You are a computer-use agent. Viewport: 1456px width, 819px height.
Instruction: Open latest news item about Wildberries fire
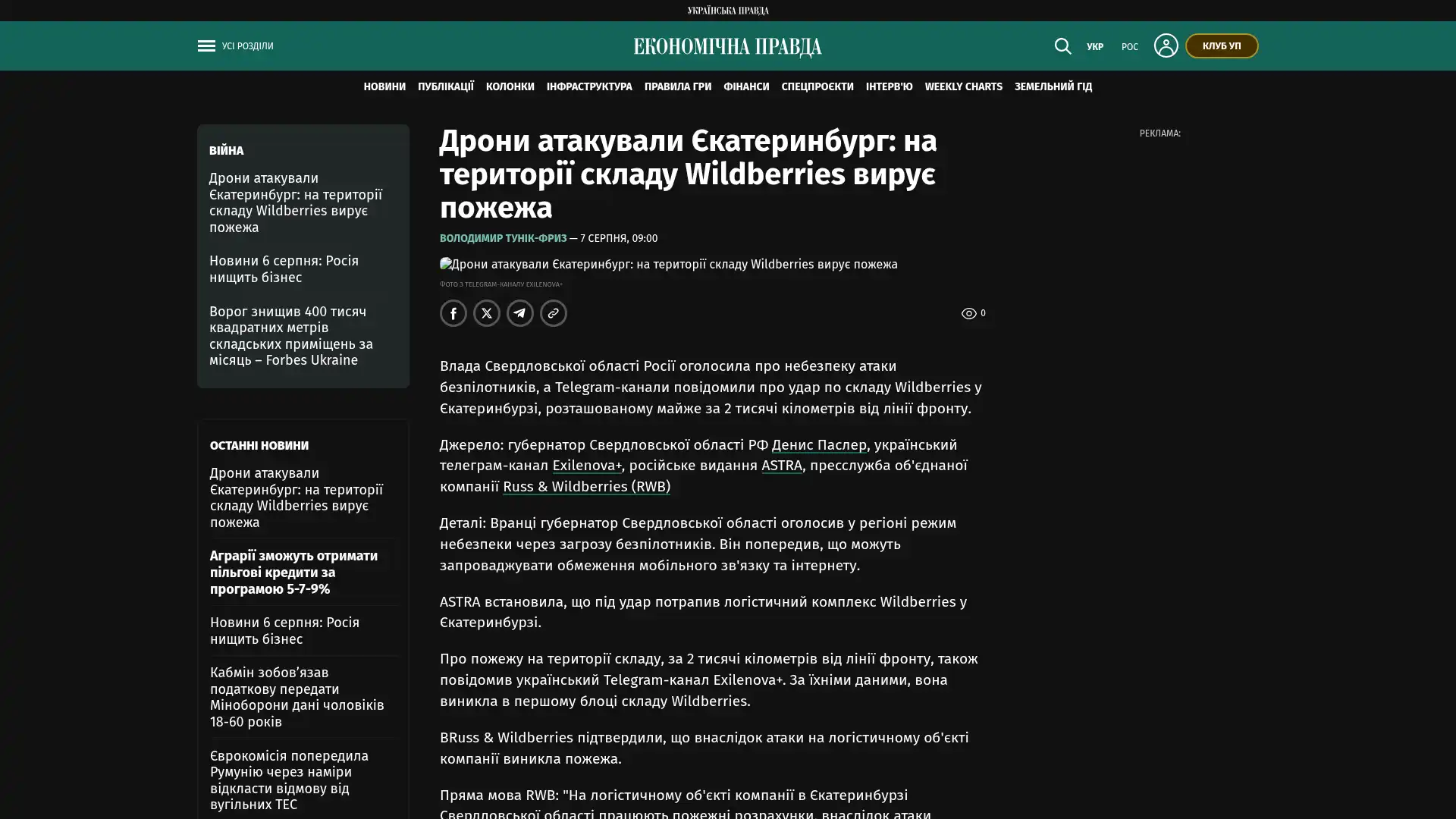pyautogui.click(x=297, y=497)
